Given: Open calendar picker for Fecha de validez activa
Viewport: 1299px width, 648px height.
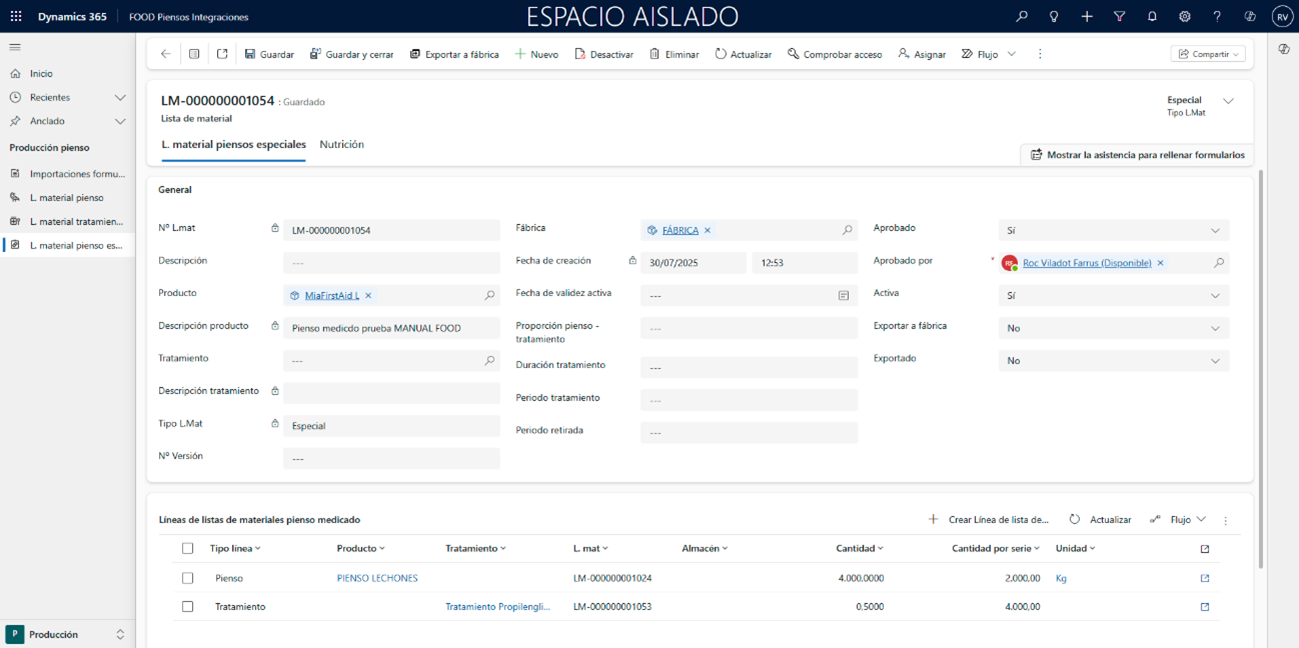Looking at the screenshot, I should [843, 296].
